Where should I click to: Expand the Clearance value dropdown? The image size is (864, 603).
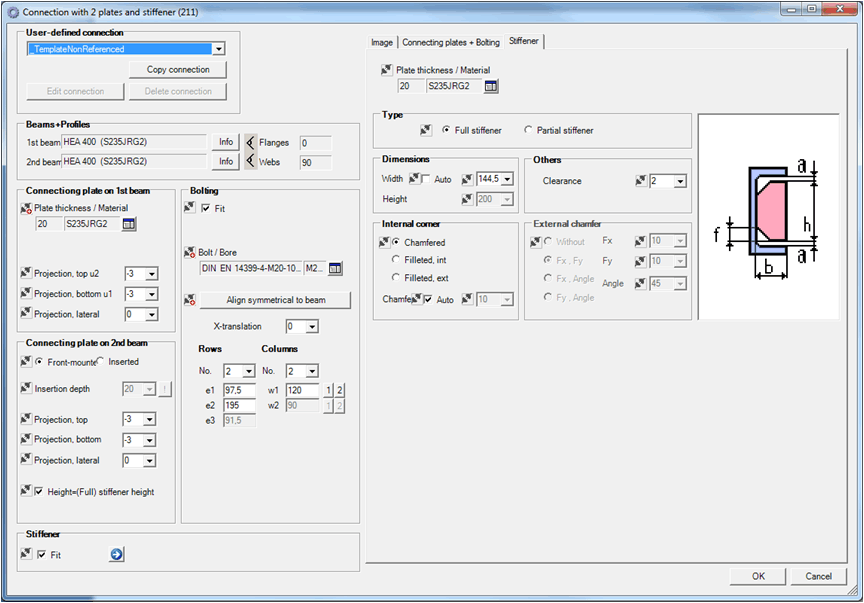point(680,181)
